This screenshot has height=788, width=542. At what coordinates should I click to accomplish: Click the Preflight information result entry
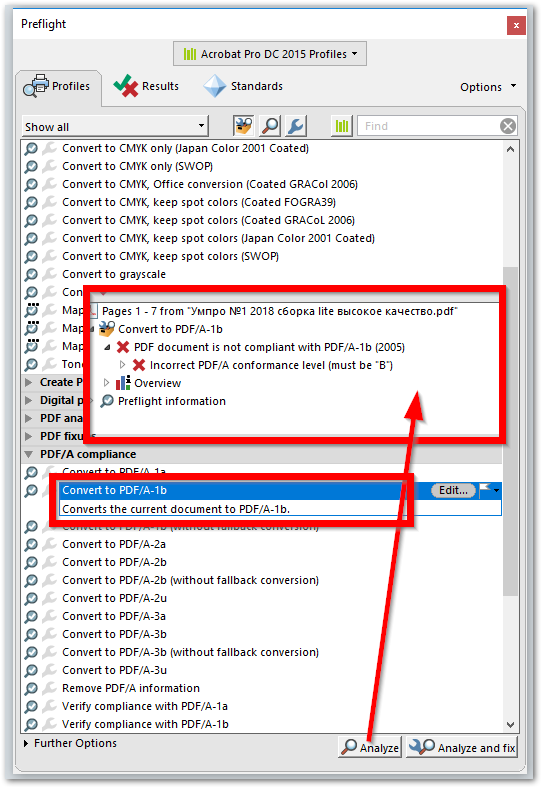pyautogui.click(x=172, y=401)
